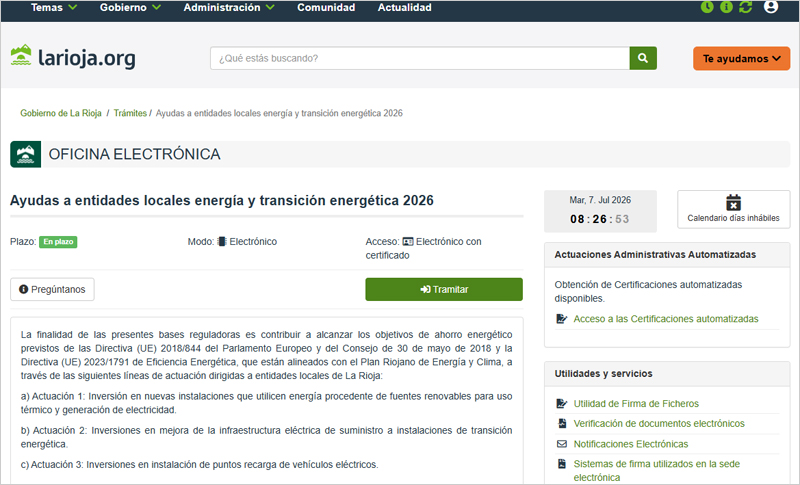Click the arrow icon inside Tramitar button
This screenshot has width=800, height=485.
tap(425, 289)
